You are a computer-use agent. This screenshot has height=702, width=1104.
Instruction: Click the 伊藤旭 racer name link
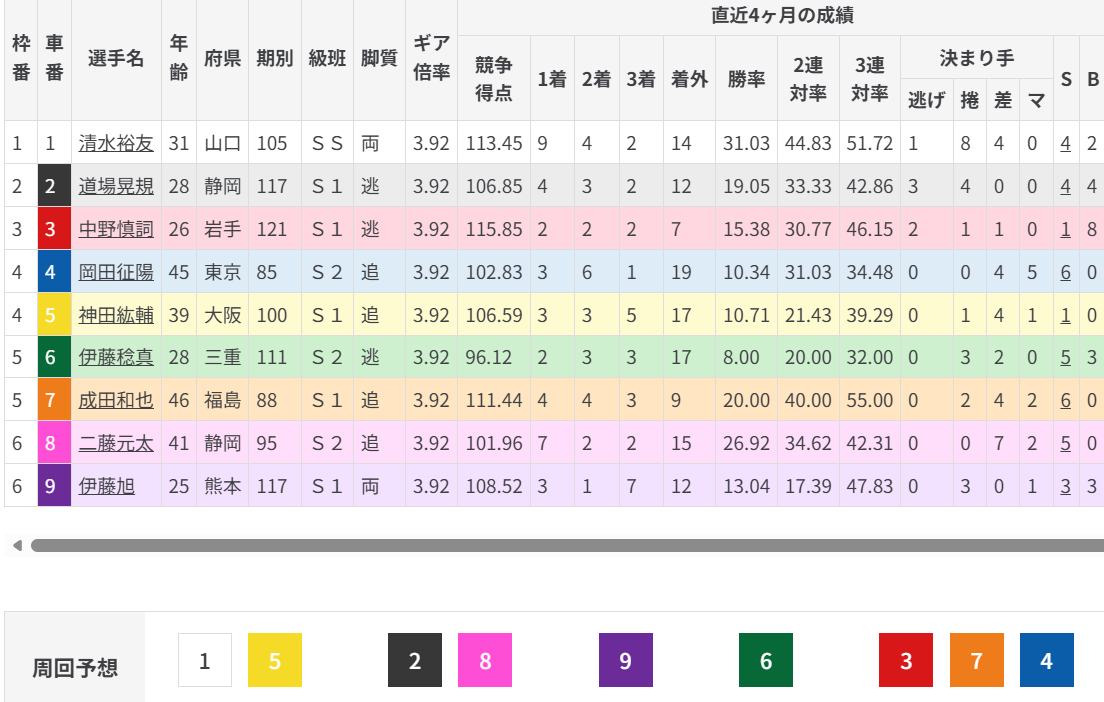pos(107,486)
